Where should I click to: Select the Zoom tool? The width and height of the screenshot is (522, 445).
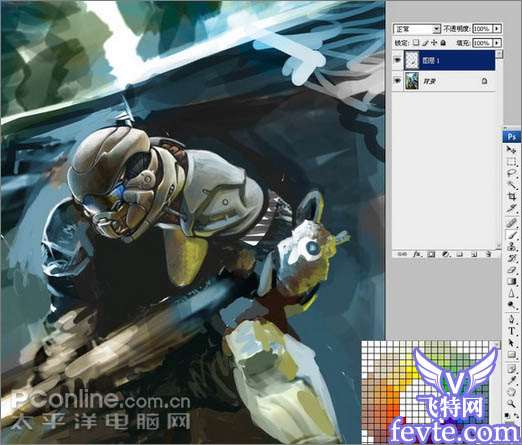coord(511,404)
